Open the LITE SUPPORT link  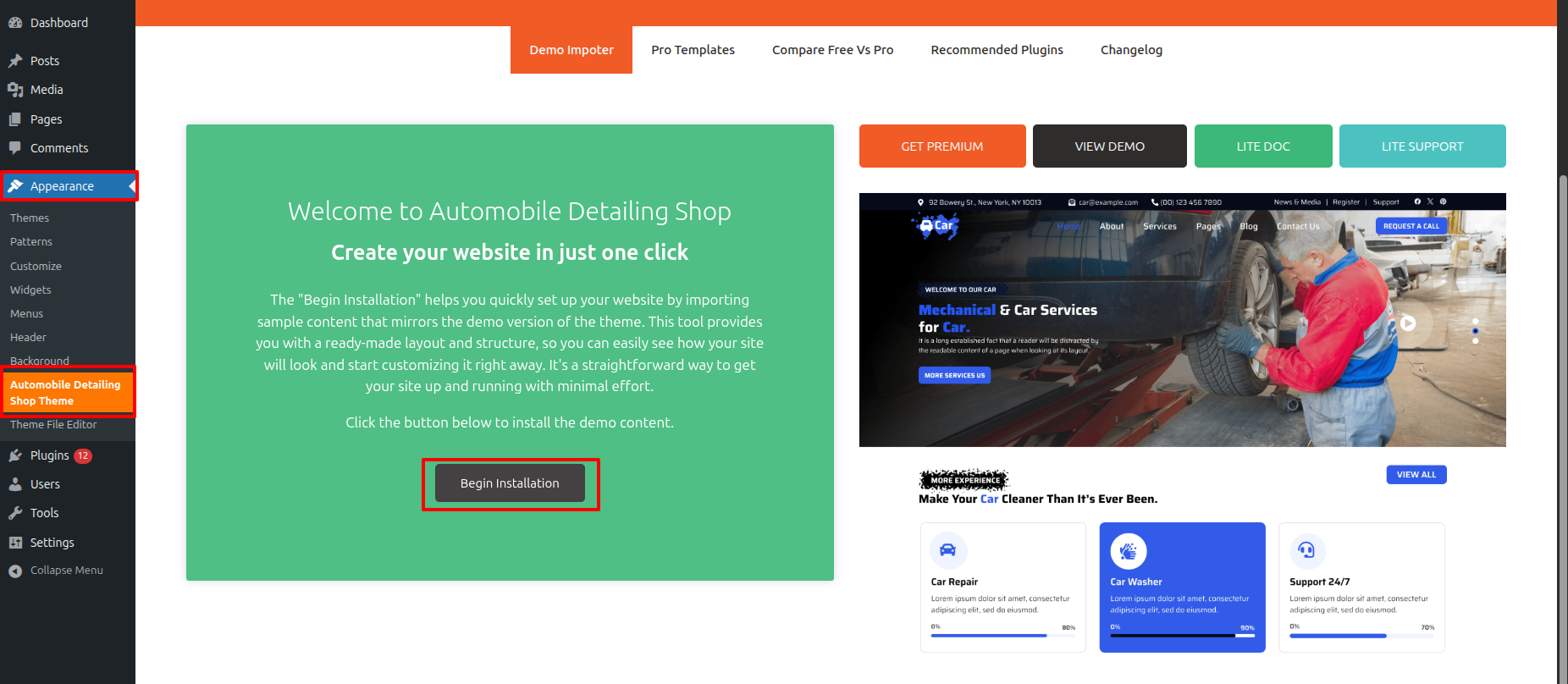[x=1422, y=146]
